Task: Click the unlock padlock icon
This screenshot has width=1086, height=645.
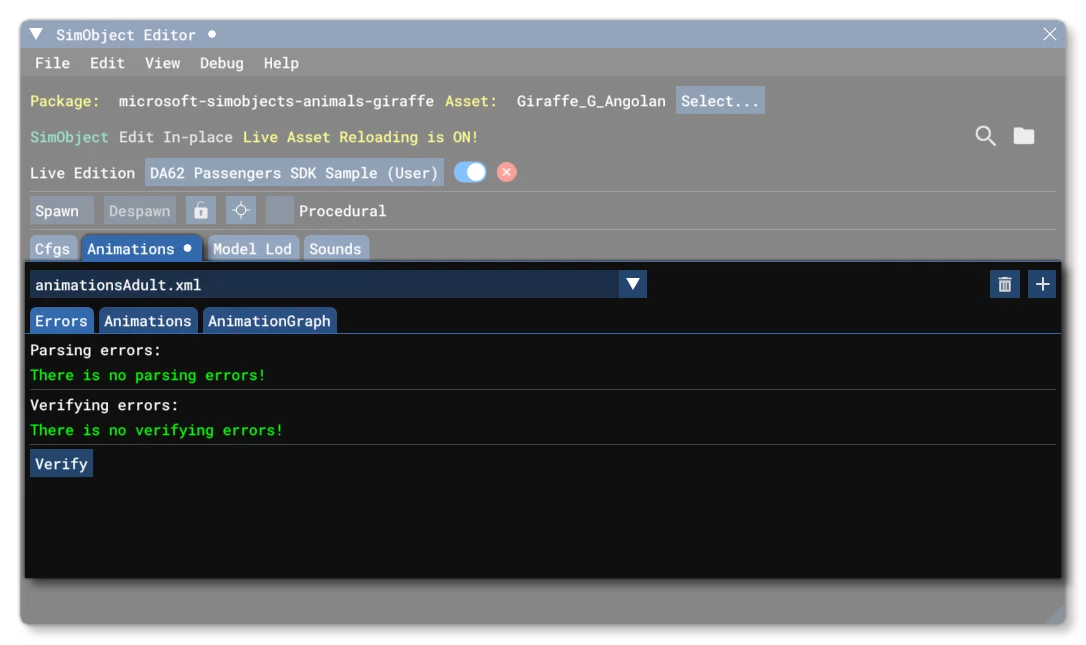Action: pyautogui.click(x=201, y=211)
